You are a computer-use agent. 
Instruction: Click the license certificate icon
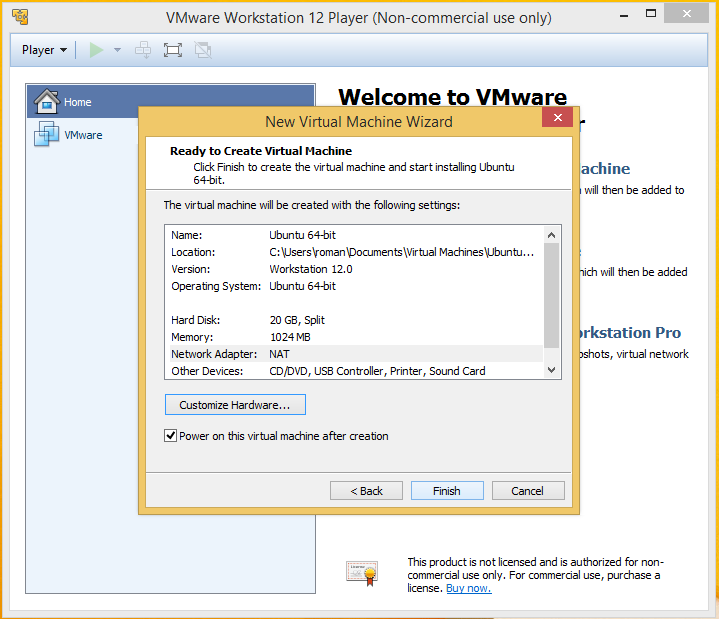pyautogui.click(x=362, y=574)
